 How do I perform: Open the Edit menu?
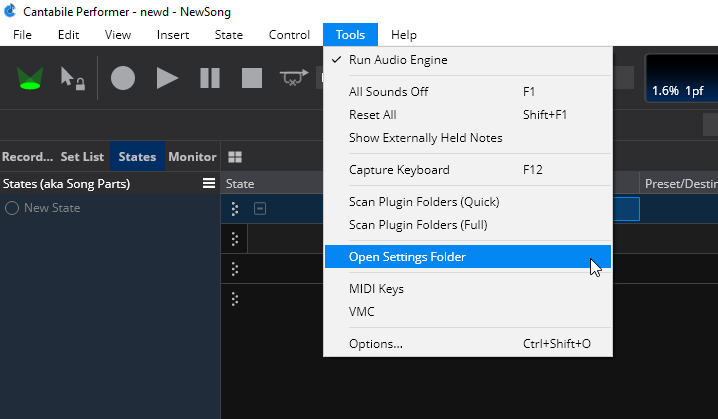[x=69, y=35]
